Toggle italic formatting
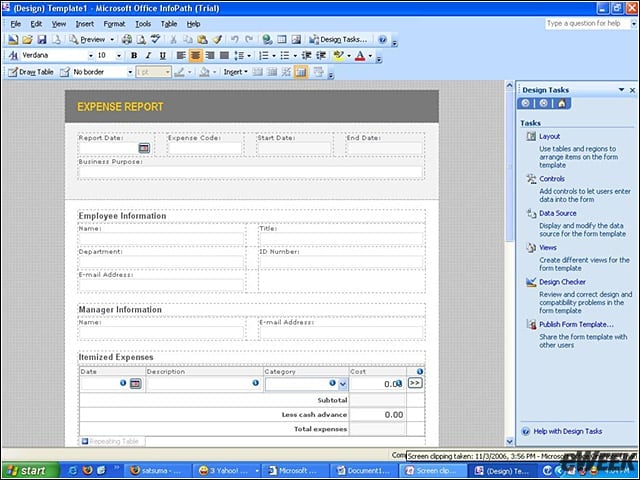The width and height of the screenshot is (640, 480). pos(148,56)
